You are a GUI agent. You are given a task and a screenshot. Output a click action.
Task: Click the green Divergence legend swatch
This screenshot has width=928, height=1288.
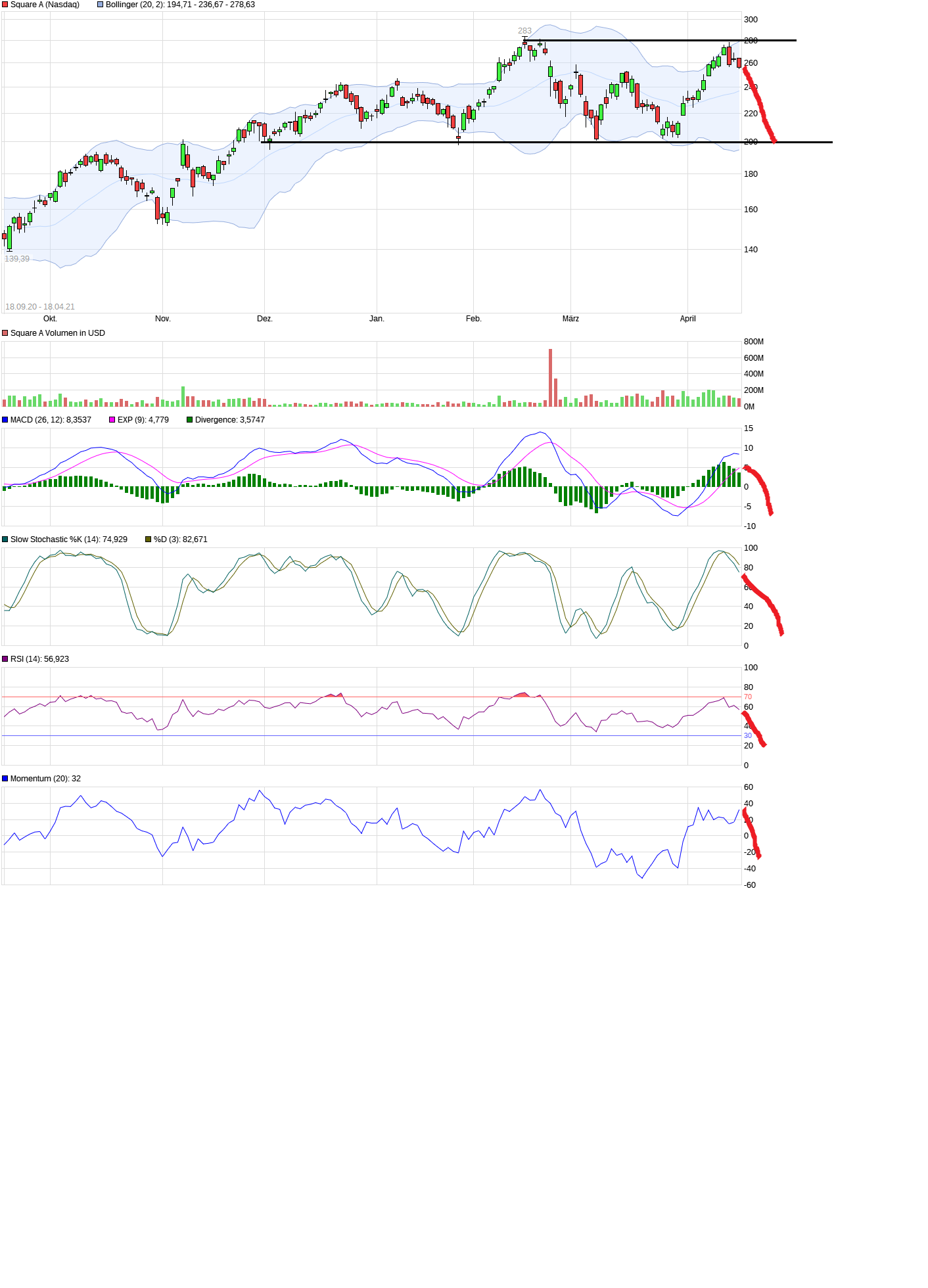(x=190, y=420)
